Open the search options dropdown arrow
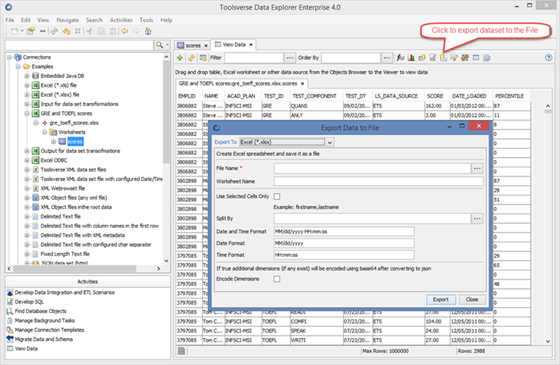Viewport: 560px width, 365px height. (167, 45)
